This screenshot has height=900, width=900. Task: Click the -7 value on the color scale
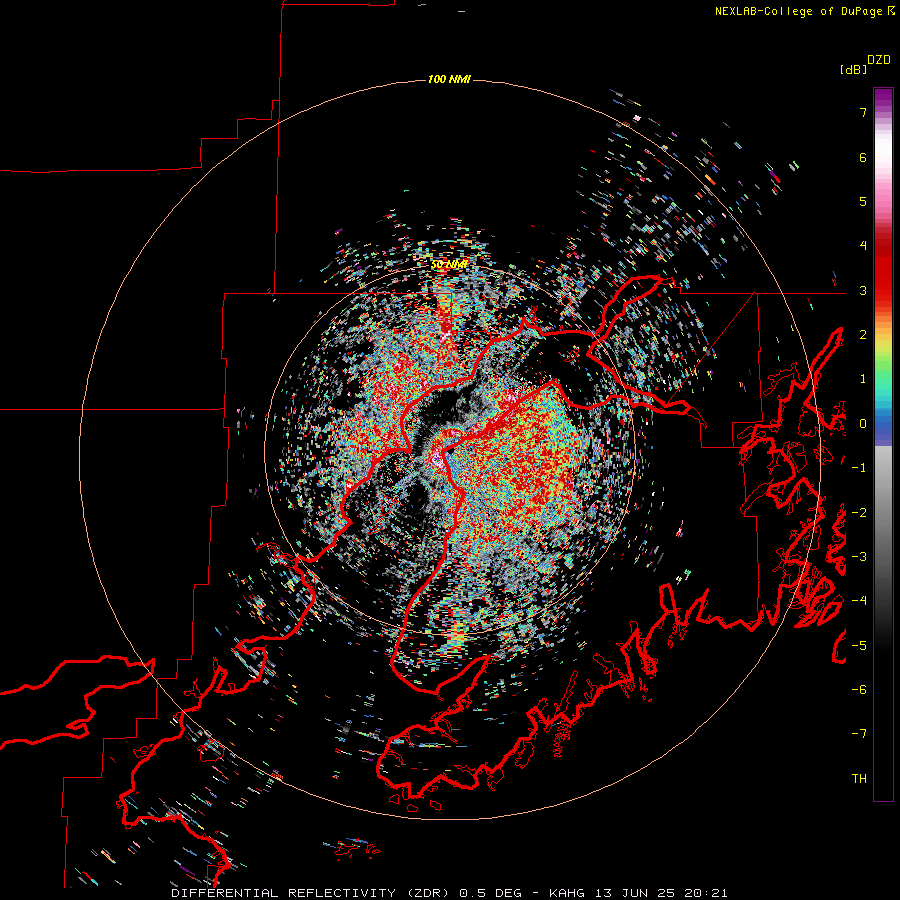859,734
